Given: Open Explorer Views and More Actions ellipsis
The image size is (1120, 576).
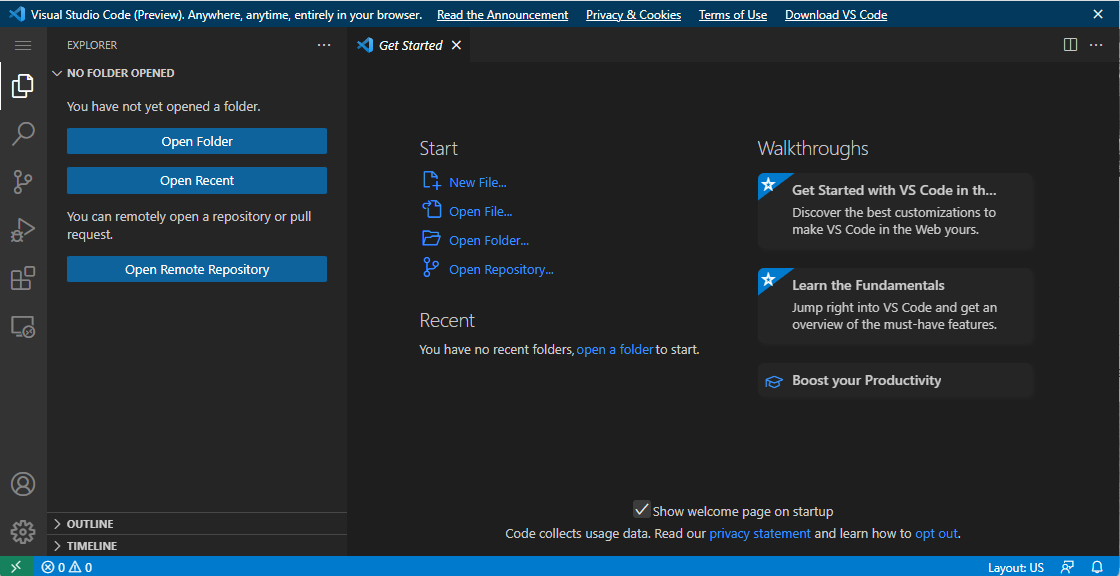Looking at the screenshot, I should 324,45.
